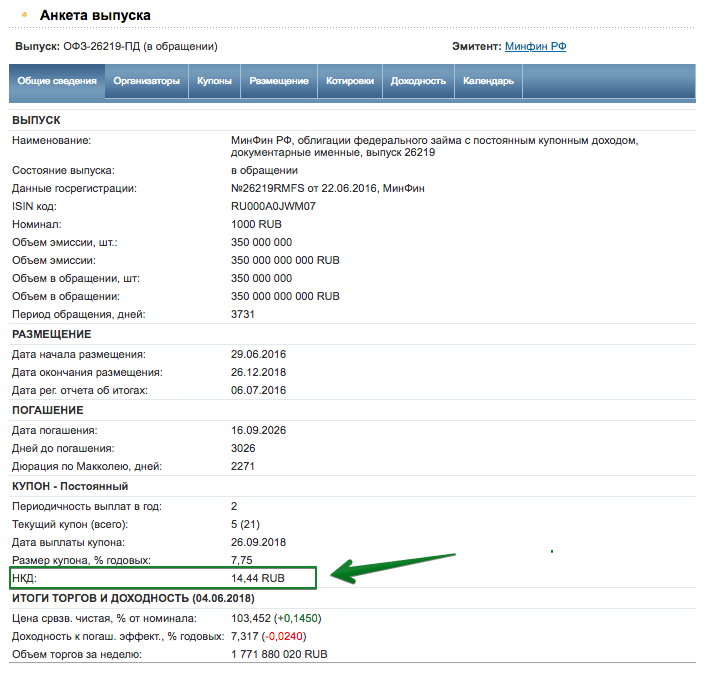The height and width of the screenshot is (689, 726).
Task: Click the Объем в обращении RUB value
Action: point(285,296)
